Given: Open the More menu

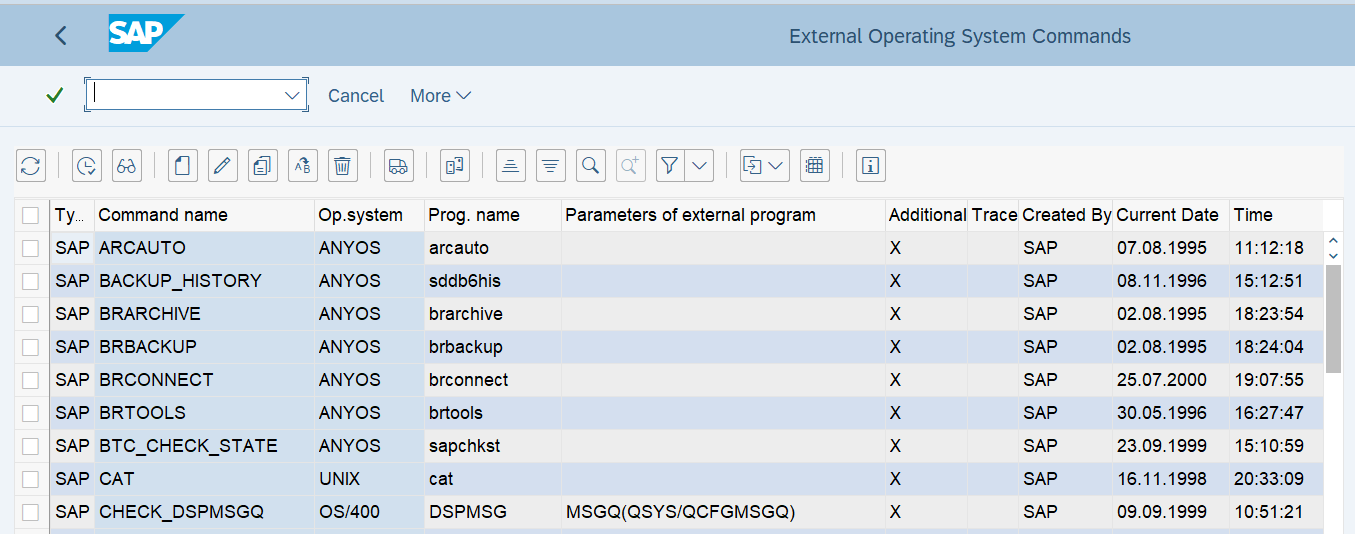Looking at the screenshot, I should point(440,96).
